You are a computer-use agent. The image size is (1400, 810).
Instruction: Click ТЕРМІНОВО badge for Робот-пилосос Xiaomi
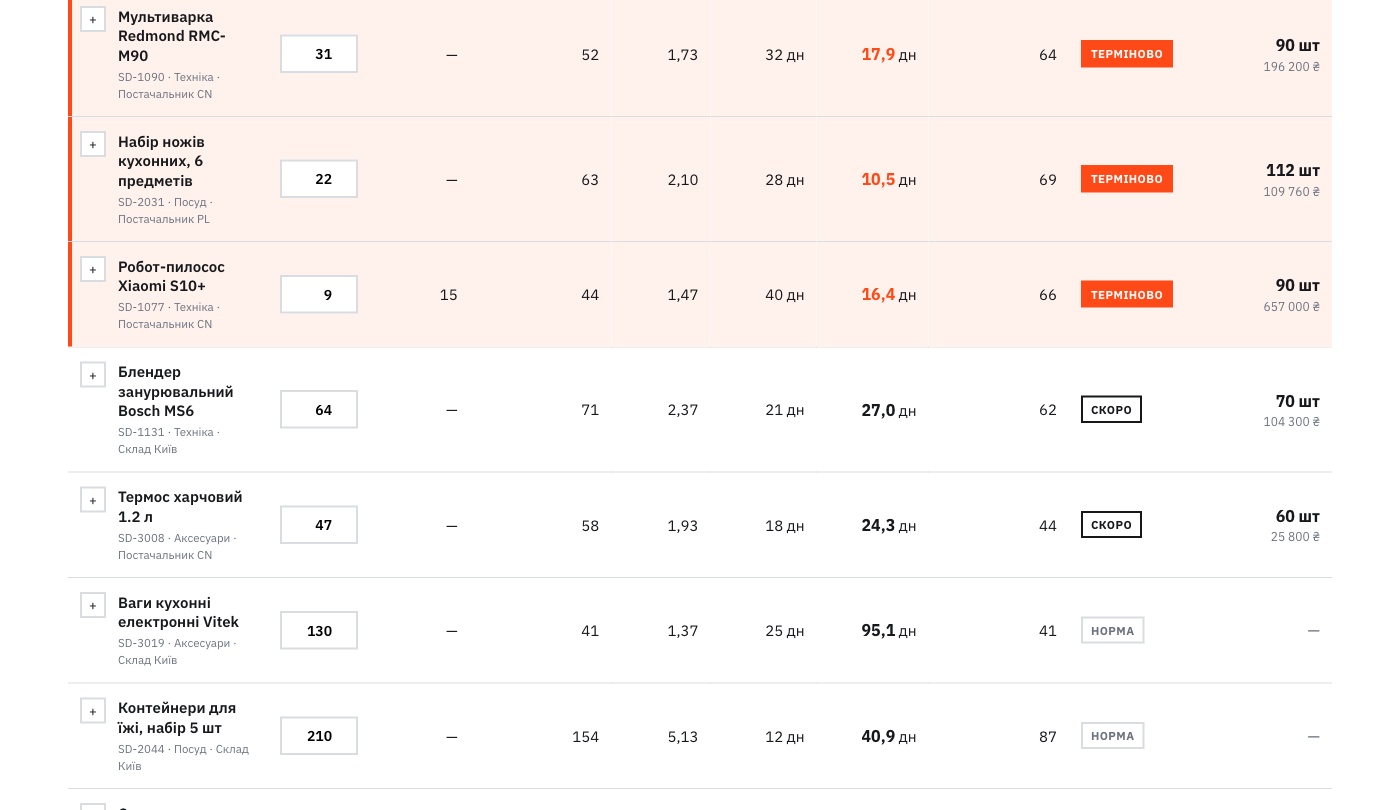1127,294
